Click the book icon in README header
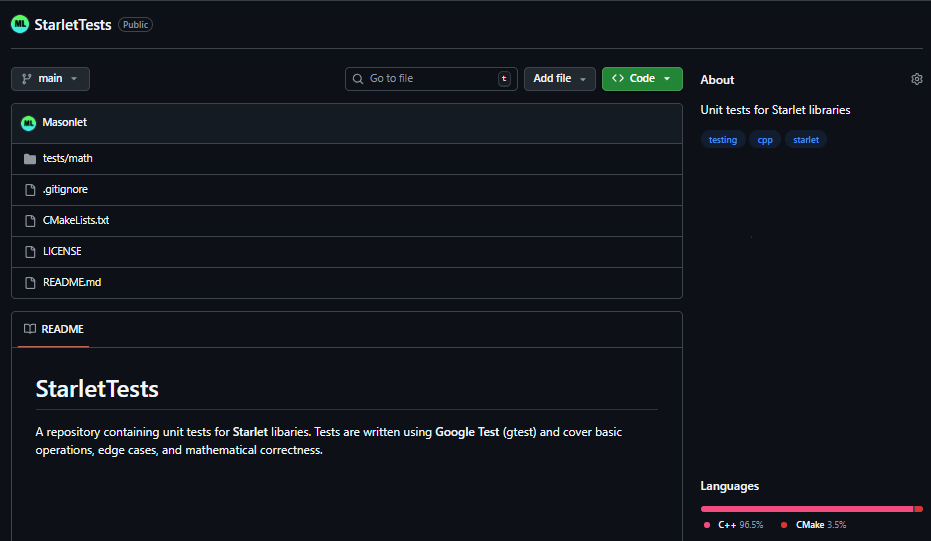The image size is (931, 541). (x=30, y=329)
